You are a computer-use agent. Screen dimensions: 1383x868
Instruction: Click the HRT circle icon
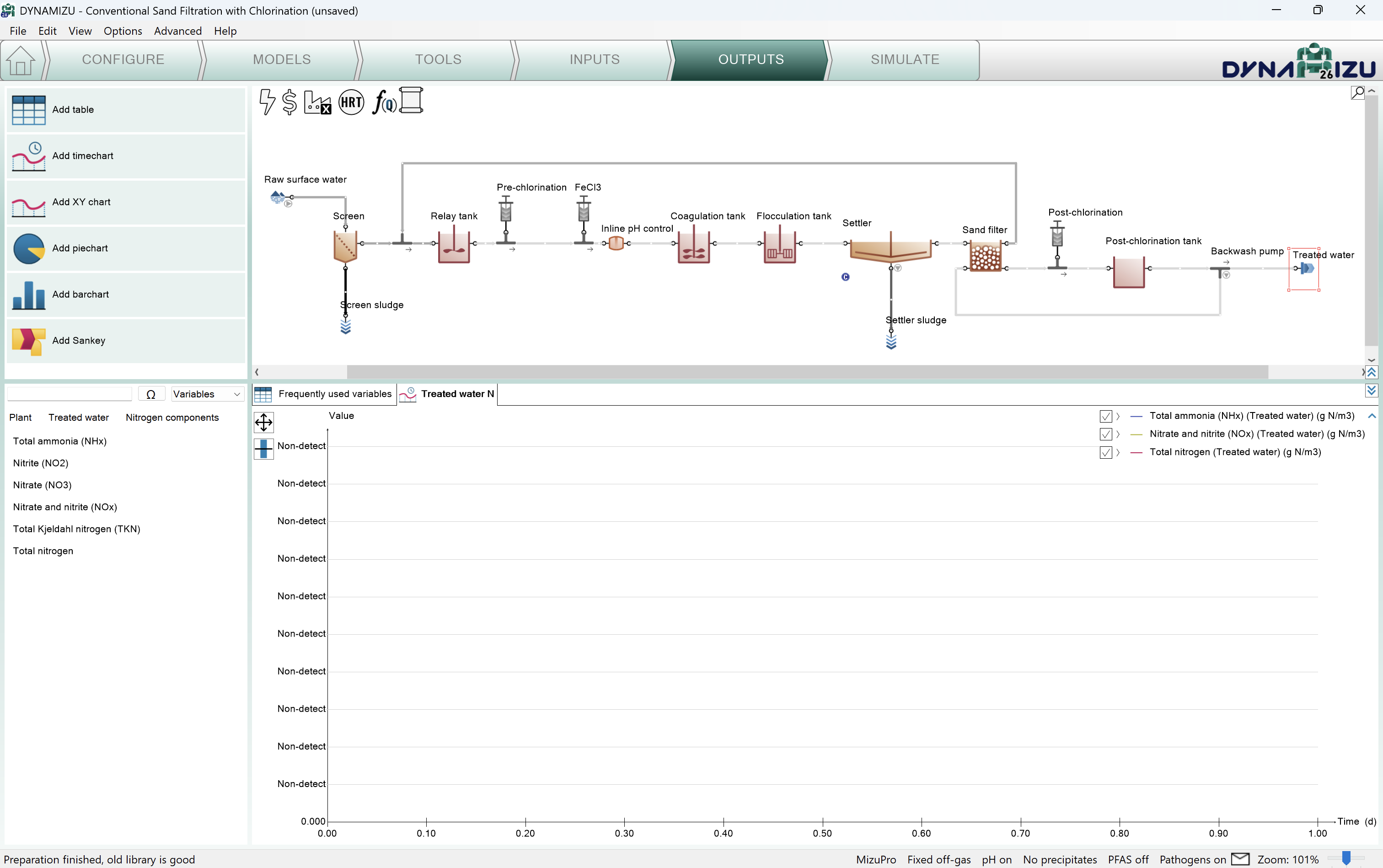tap(351, 102)
